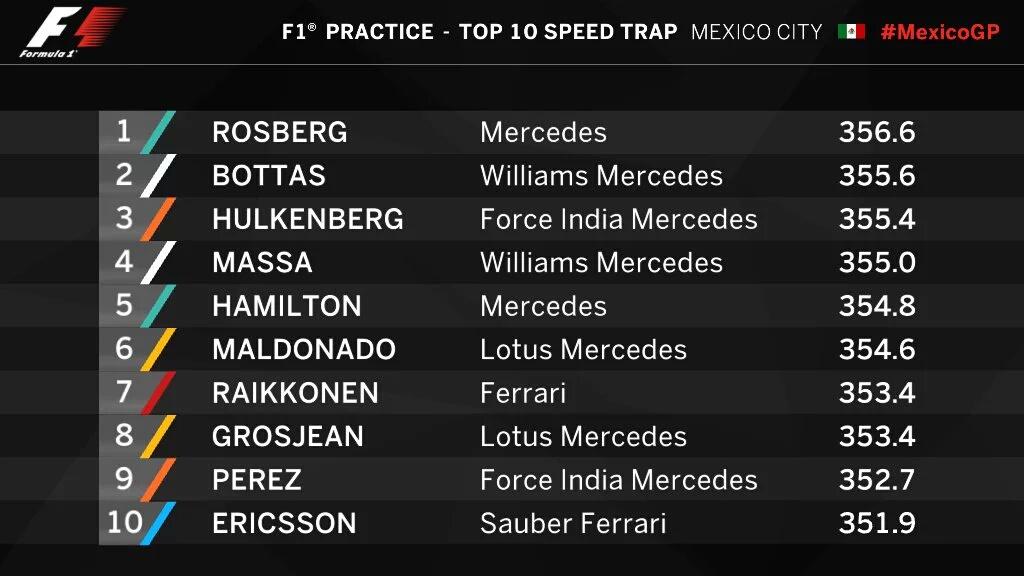Click the TOP 10 SPEED TRAP title
The image size is (1024, 576).
click(568, 32)
